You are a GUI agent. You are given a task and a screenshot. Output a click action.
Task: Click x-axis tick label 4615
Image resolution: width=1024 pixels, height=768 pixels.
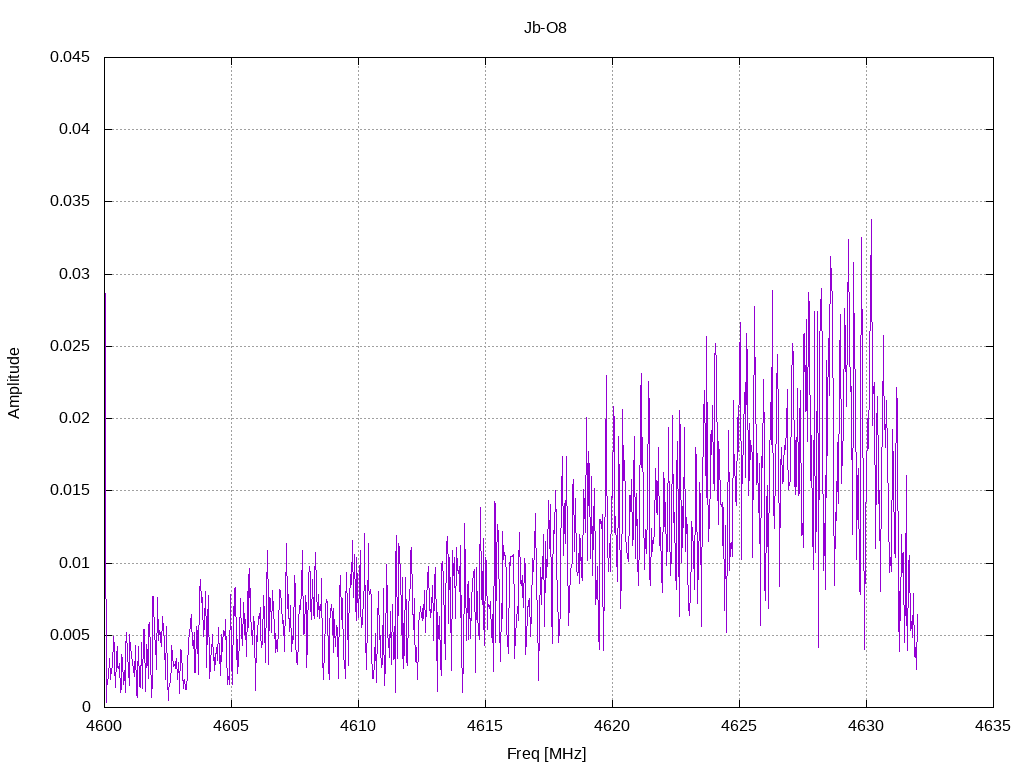click(x=485, y=726)
